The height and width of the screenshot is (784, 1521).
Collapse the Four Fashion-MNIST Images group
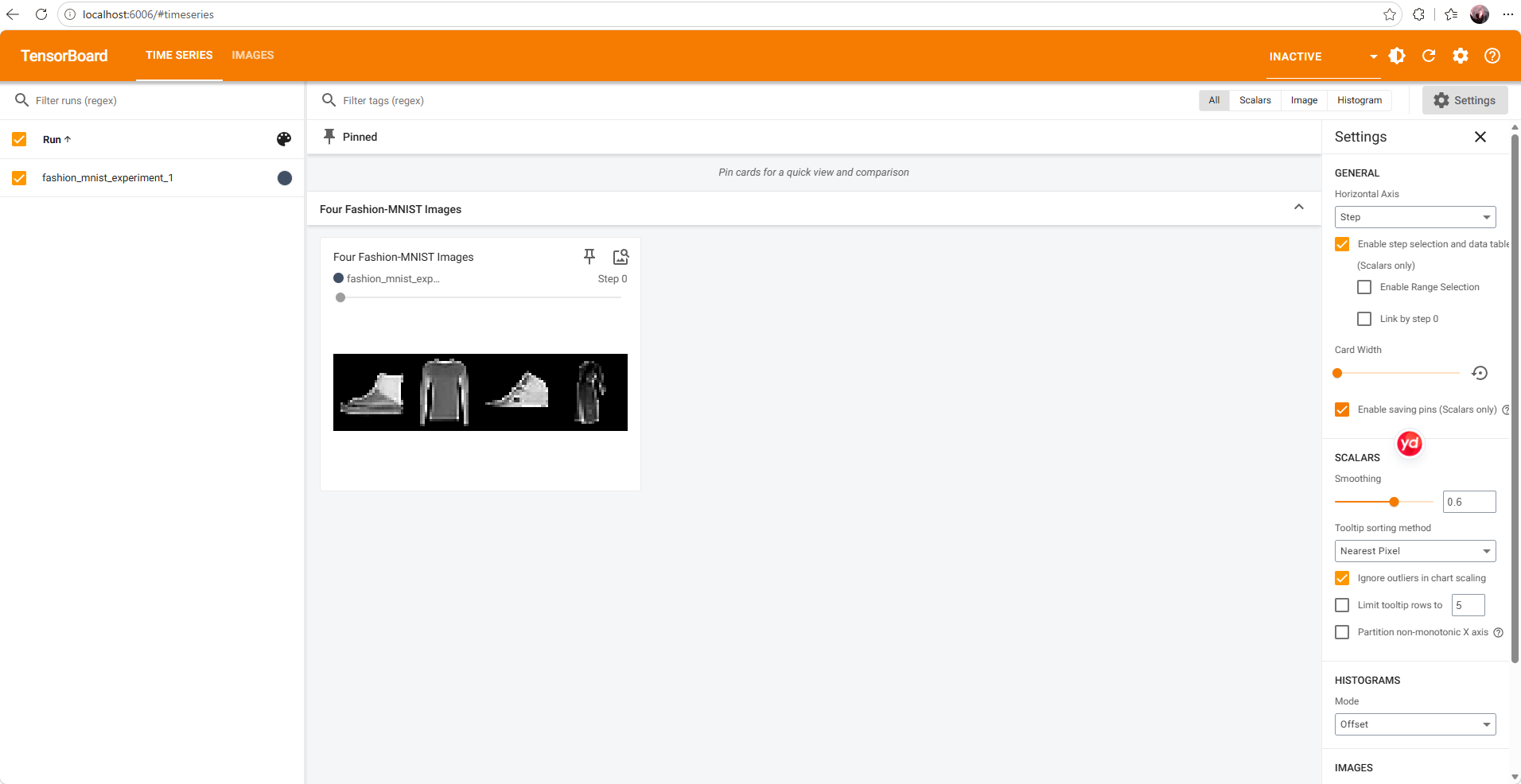pos(1299,208)
